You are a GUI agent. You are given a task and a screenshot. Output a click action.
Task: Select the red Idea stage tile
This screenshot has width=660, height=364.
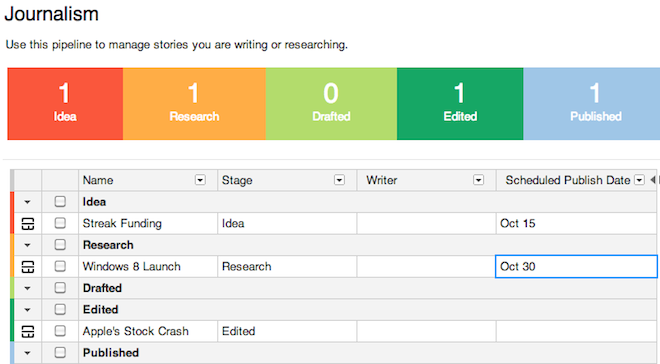tap(65, 104)
